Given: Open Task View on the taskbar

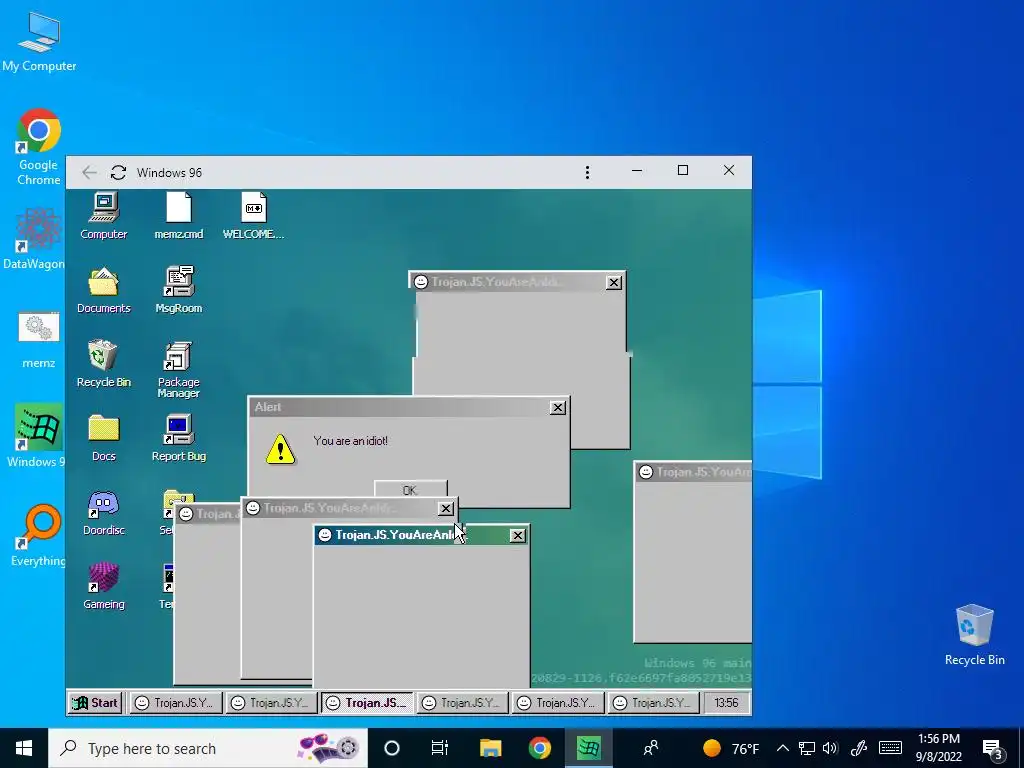Looking at the screenshot, I should [x=440, y=748].
